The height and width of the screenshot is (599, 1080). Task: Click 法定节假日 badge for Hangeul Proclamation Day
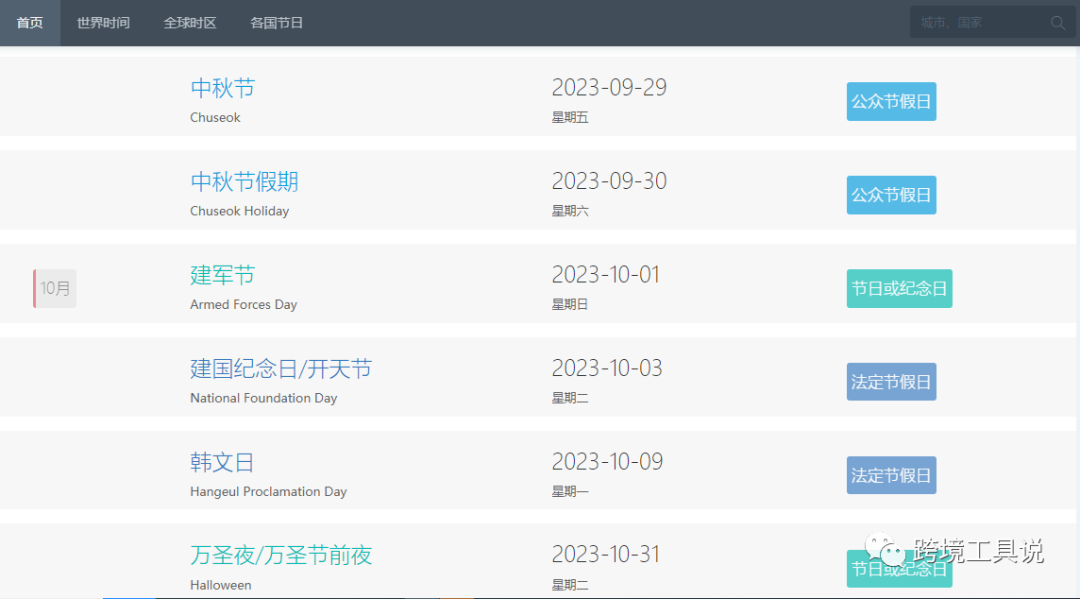pyautogui.click(x=891, y=475)
